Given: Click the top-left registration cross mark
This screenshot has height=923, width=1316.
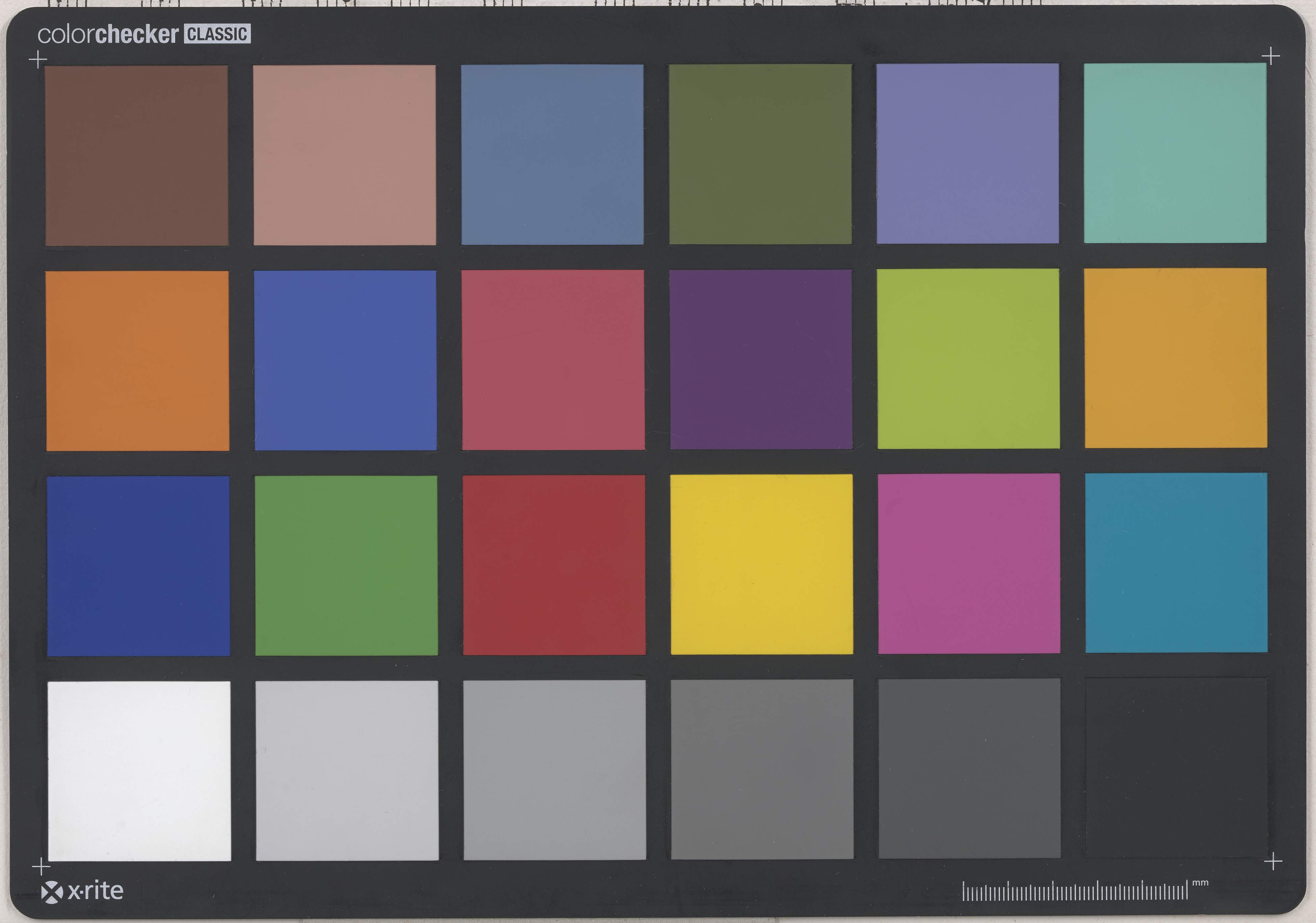Looking at the screenshot, I should tap(38, 59).
